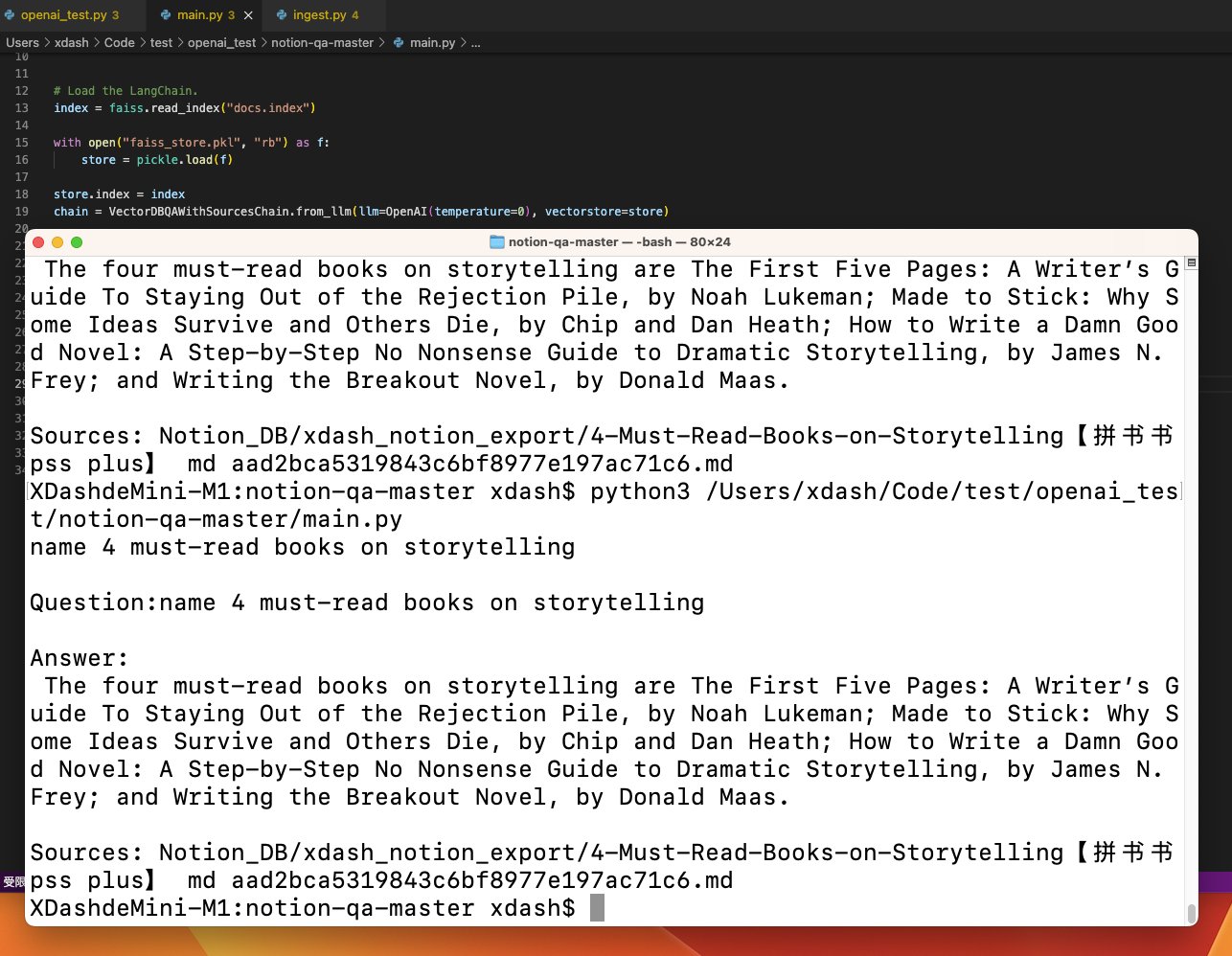
Task: Expand the trailing ellipsis breadcrumb symbol list
Action: click(x=476, y=42)
